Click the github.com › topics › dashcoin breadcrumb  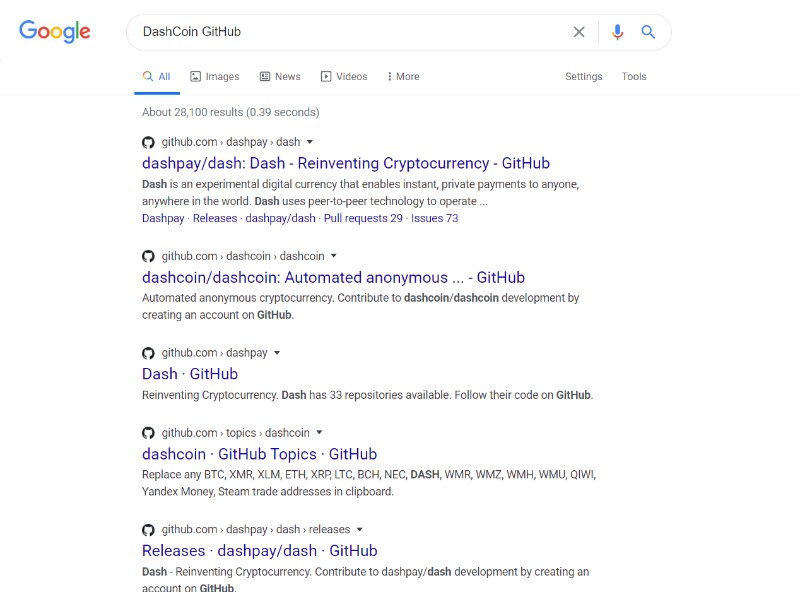point(235,433)
